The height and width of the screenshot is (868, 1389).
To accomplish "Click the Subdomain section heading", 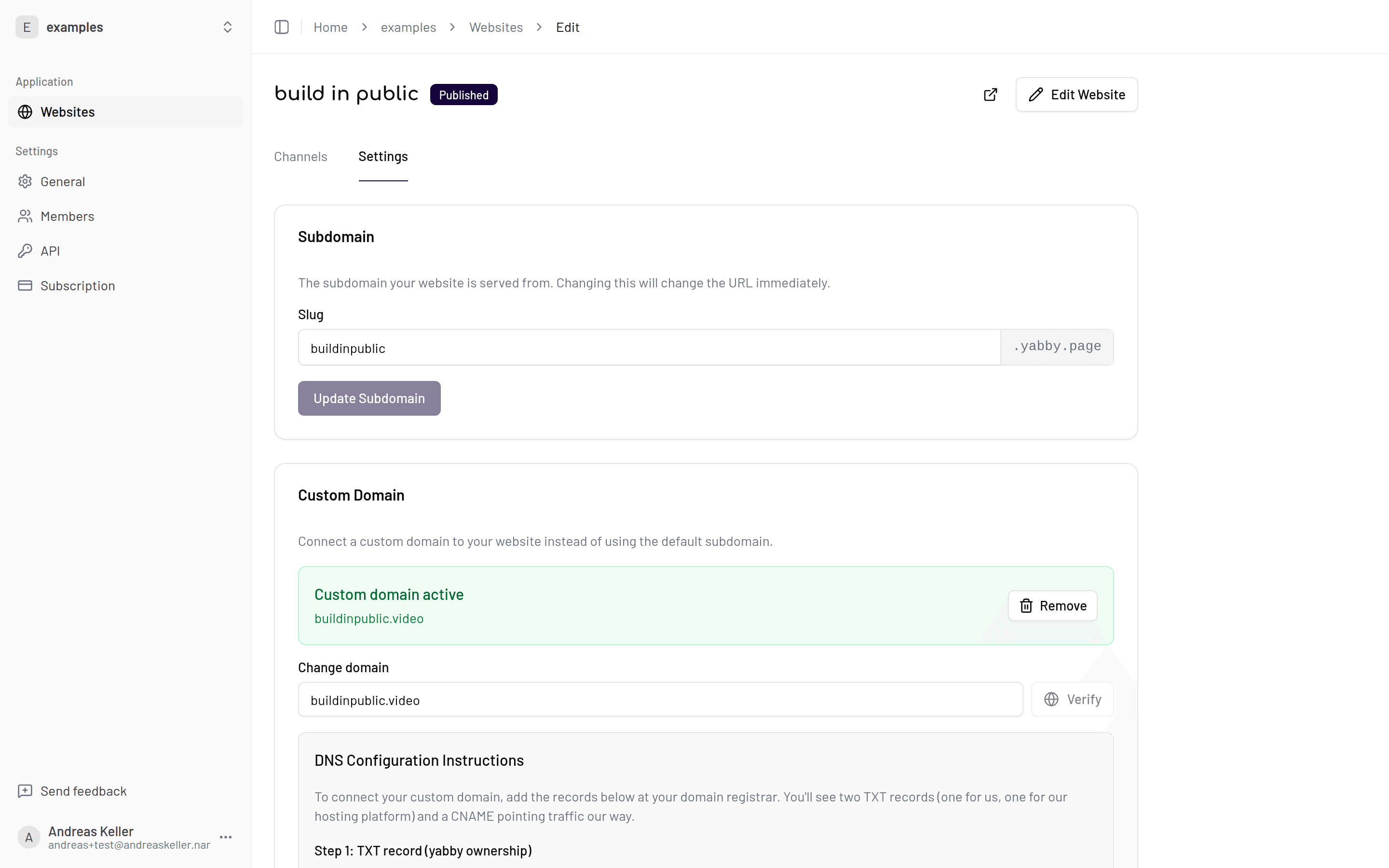I will (336, 237).
